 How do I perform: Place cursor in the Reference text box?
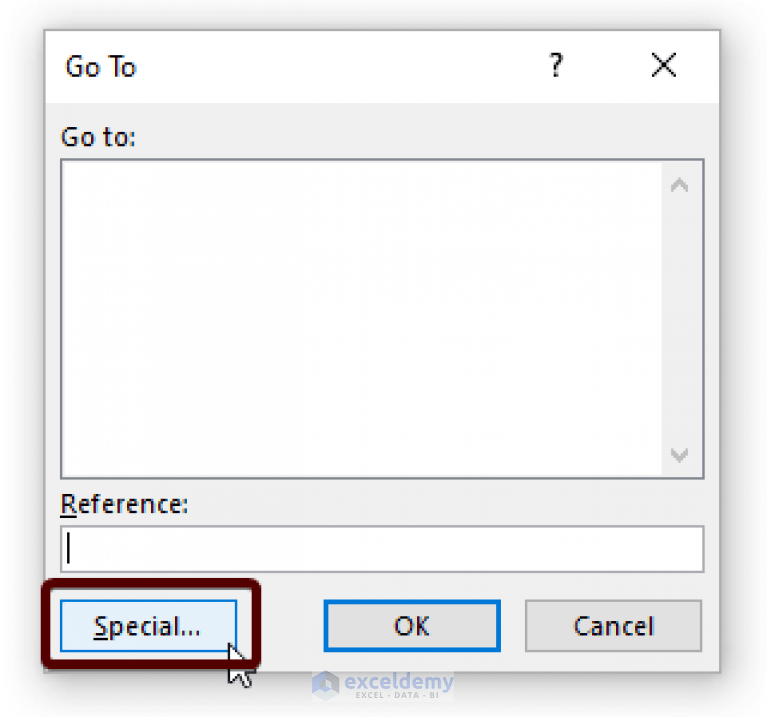click(382, 549)
